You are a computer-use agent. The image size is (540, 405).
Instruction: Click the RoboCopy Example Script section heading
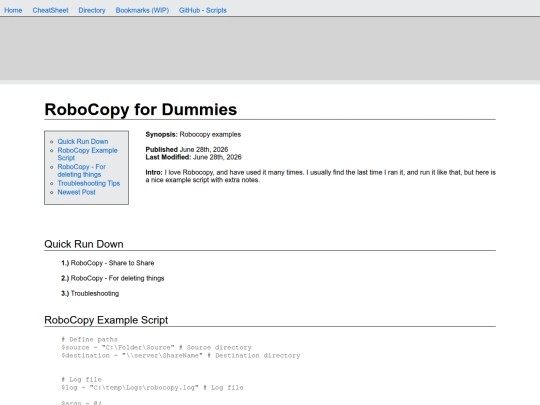click(106, 320)
